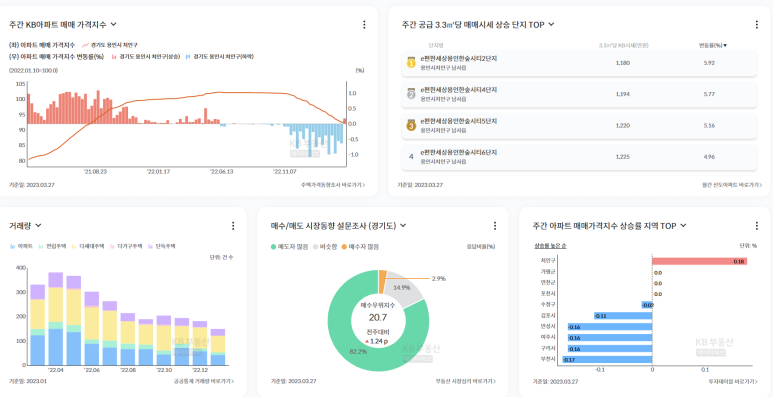Viewport: 773px width, 397px height.
Task: Toggle 비슷함 legend item
Action: pyautogui.click(x=325, y=247)
